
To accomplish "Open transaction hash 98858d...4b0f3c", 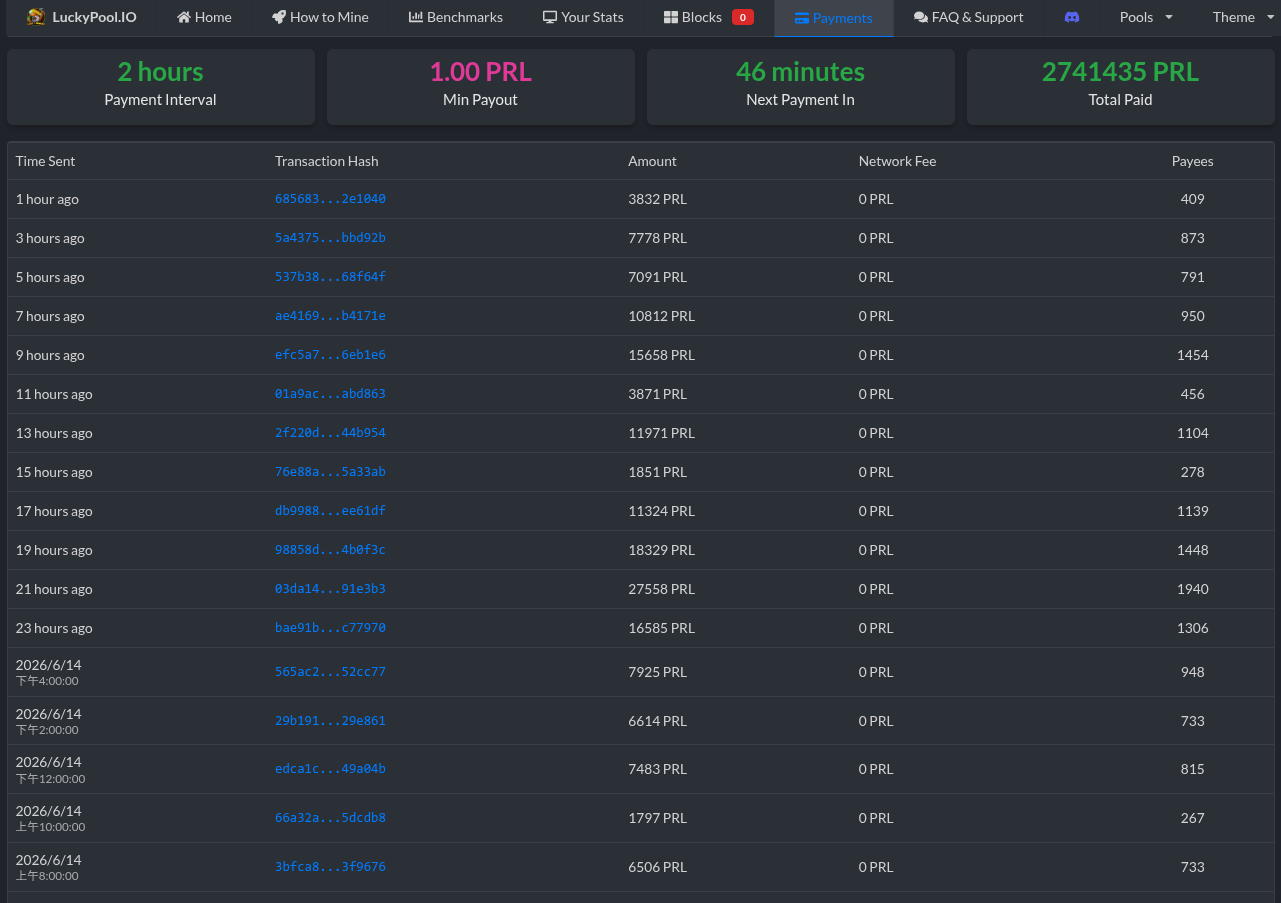I will (330, 550).
